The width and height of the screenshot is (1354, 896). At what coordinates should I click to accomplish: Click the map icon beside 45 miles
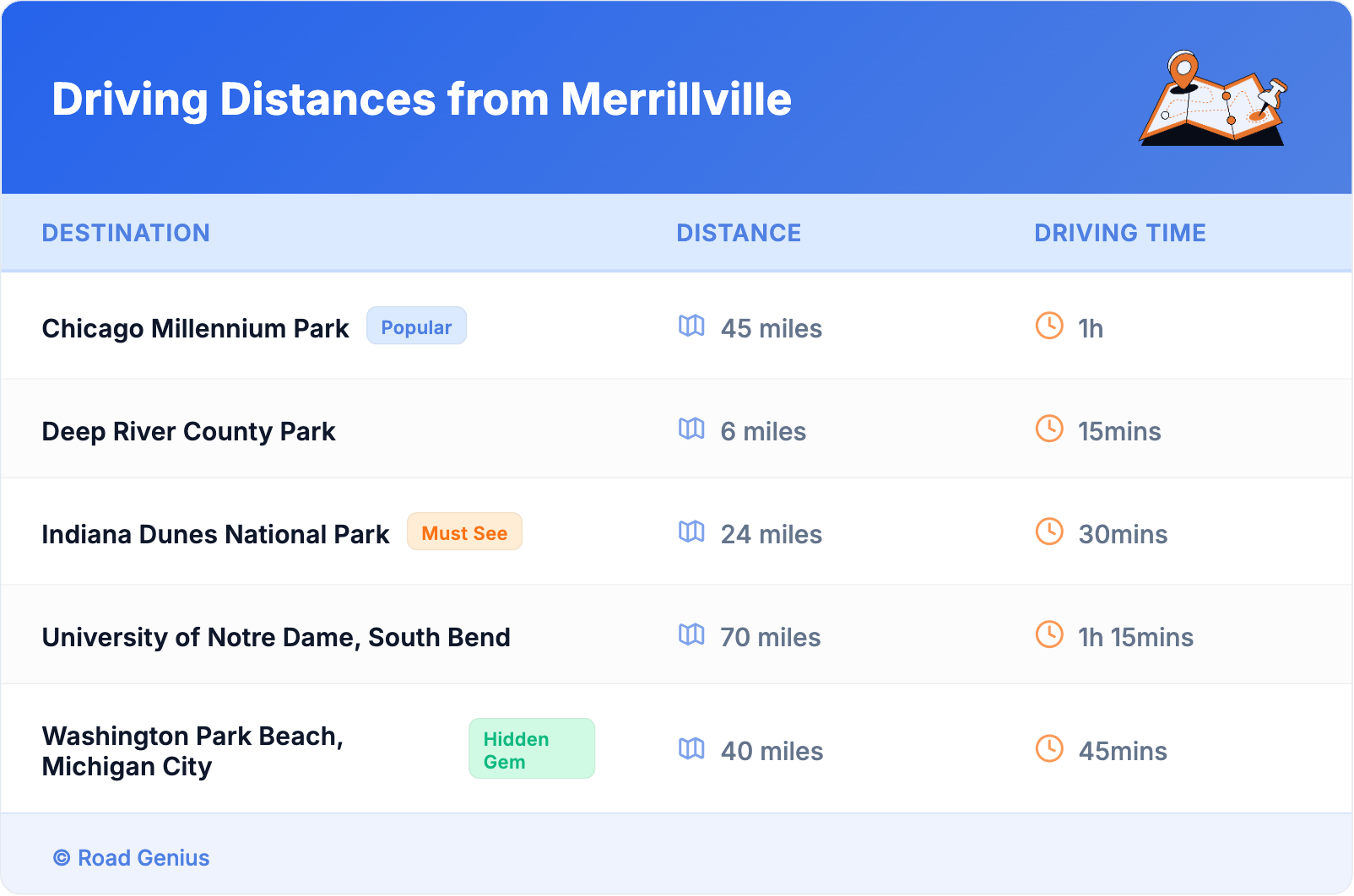691,326
